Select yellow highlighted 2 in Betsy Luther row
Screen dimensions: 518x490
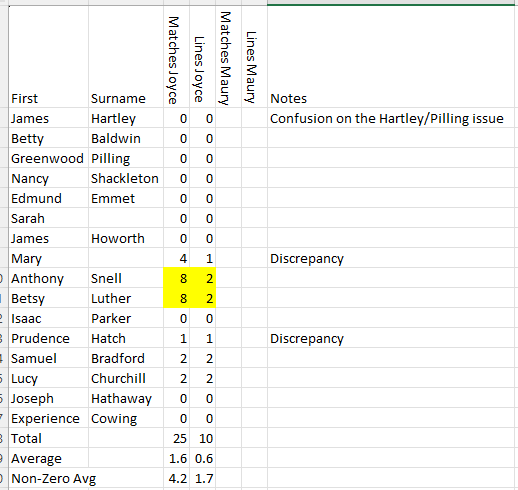point(203,298)
